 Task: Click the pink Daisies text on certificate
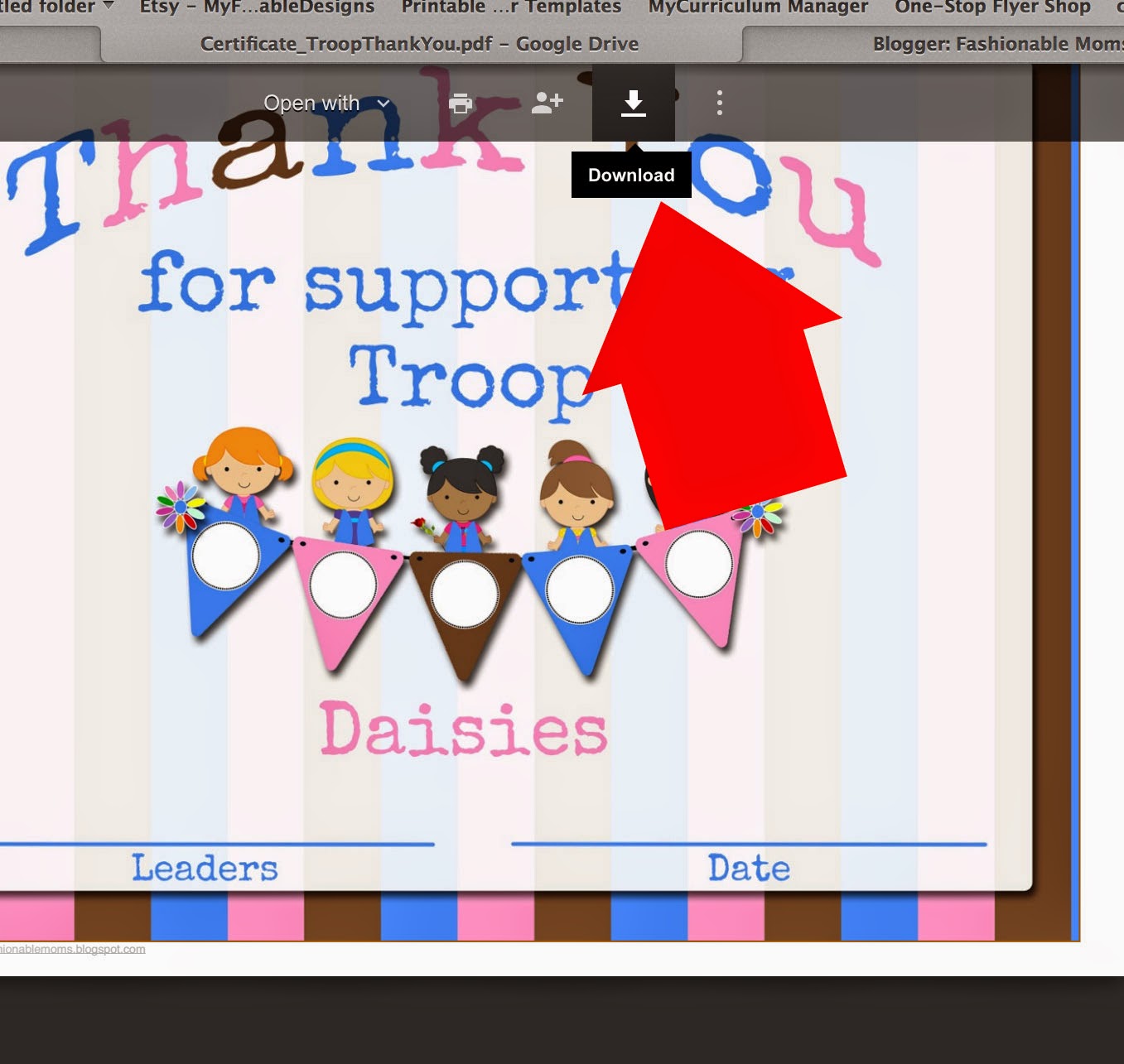[464, 729]
